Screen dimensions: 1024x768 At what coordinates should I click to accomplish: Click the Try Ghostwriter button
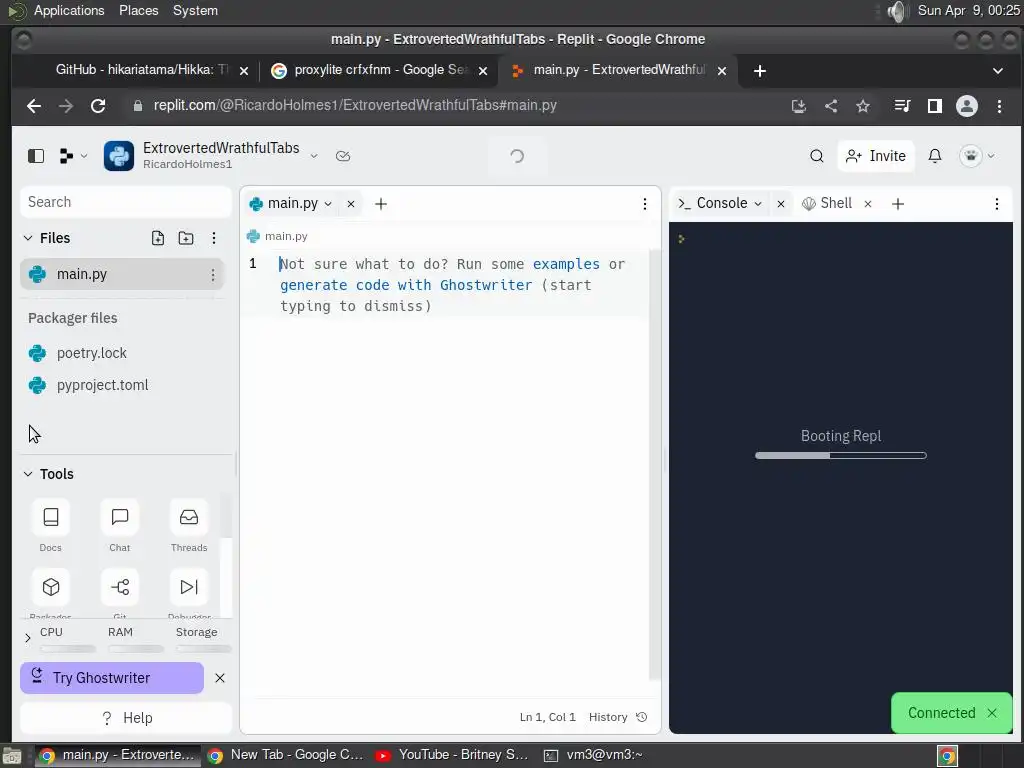[112, 678]
